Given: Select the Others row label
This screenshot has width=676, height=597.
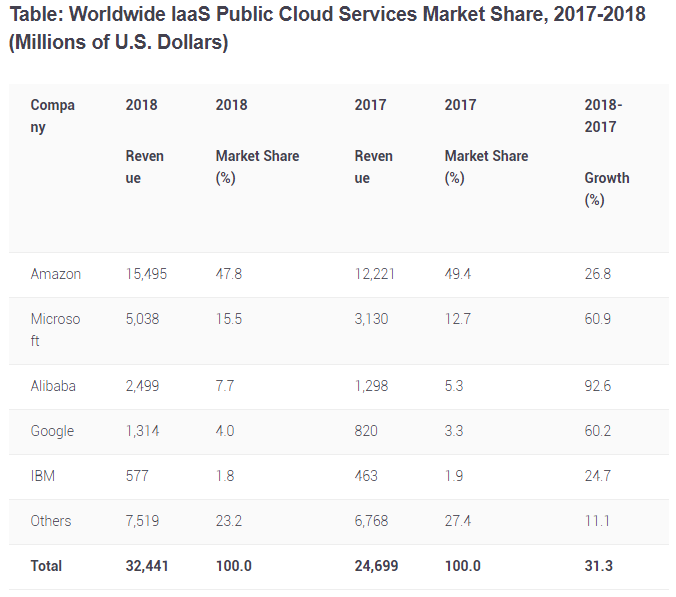Looking at the screenshot, I should point(51,521).
